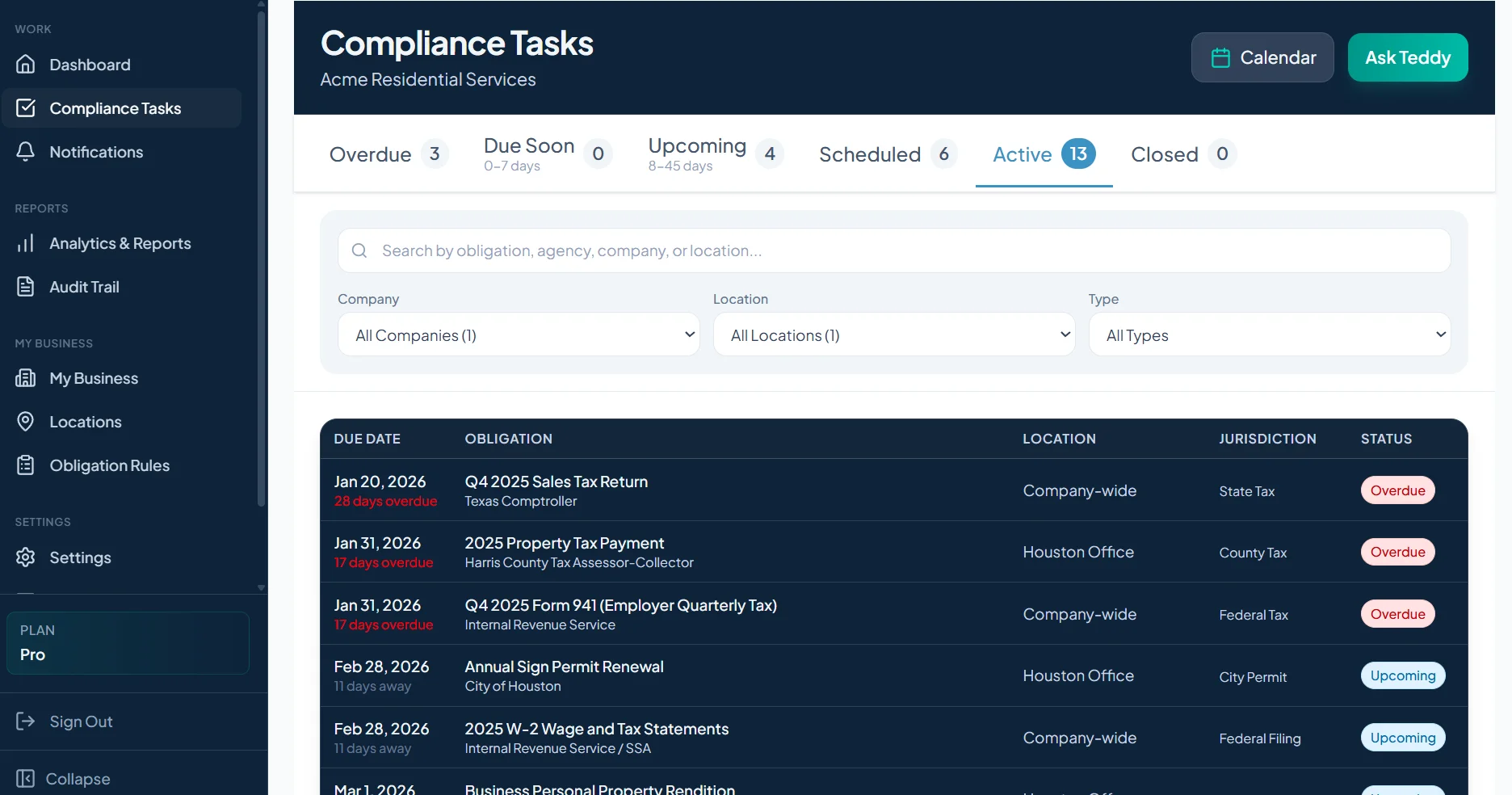Click the sidebar scrollbar
1512x795 pixels.
(x=261, y=259)
